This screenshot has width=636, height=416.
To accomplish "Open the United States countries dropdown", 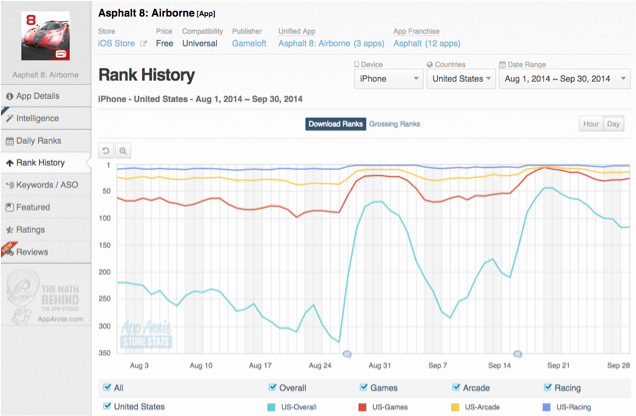I will coord(461,79).
